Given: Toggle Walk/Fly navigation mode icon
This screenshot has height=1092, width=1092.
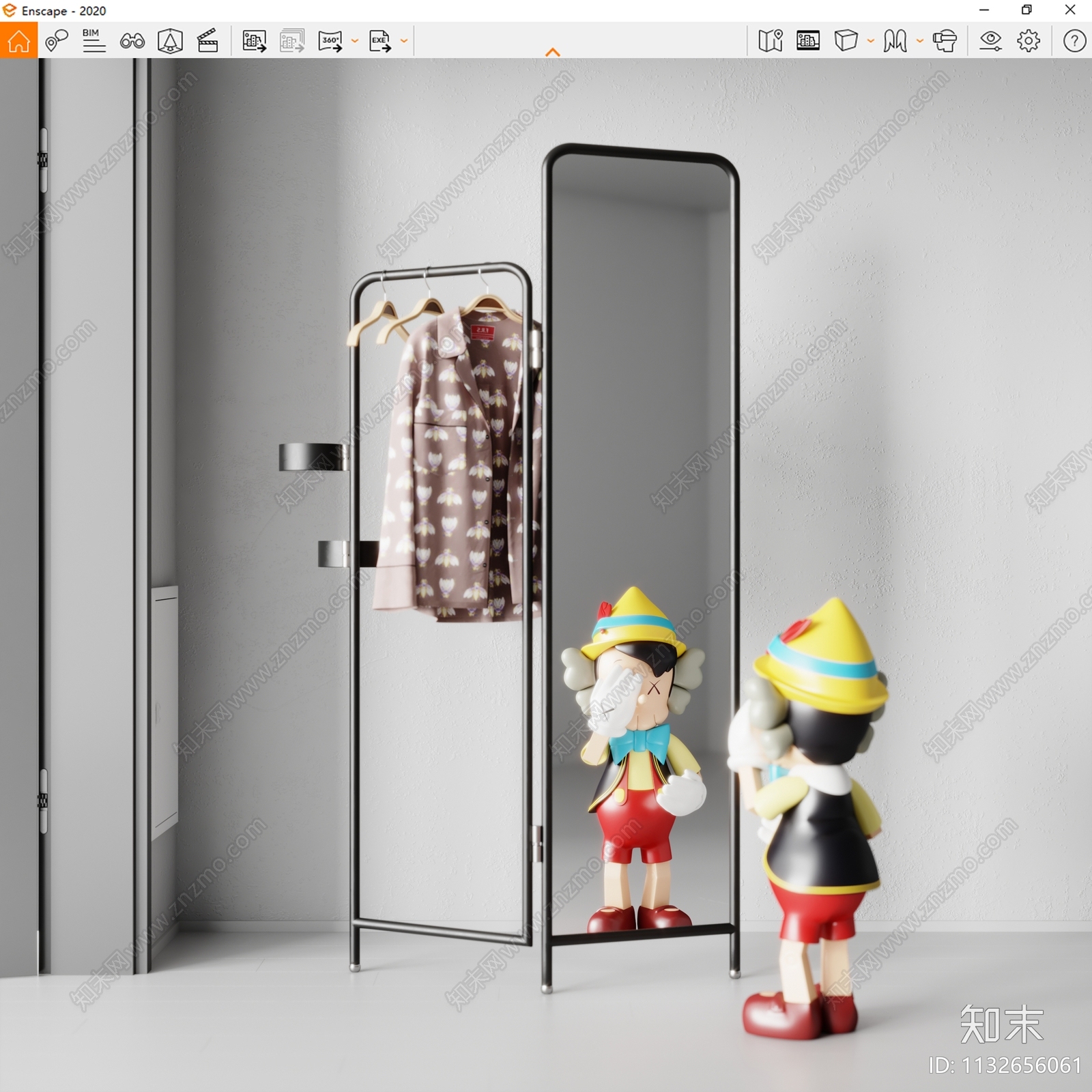Looking at the screenshot, I should tap(895, 41).
